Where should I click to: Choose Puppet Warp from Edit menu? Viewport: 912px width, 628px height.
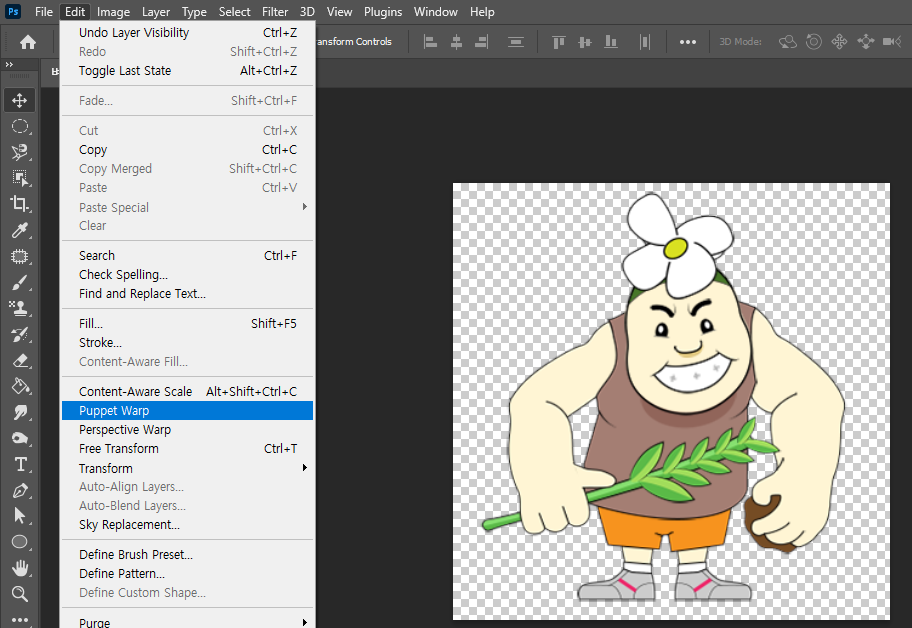(x=187, y=411)
